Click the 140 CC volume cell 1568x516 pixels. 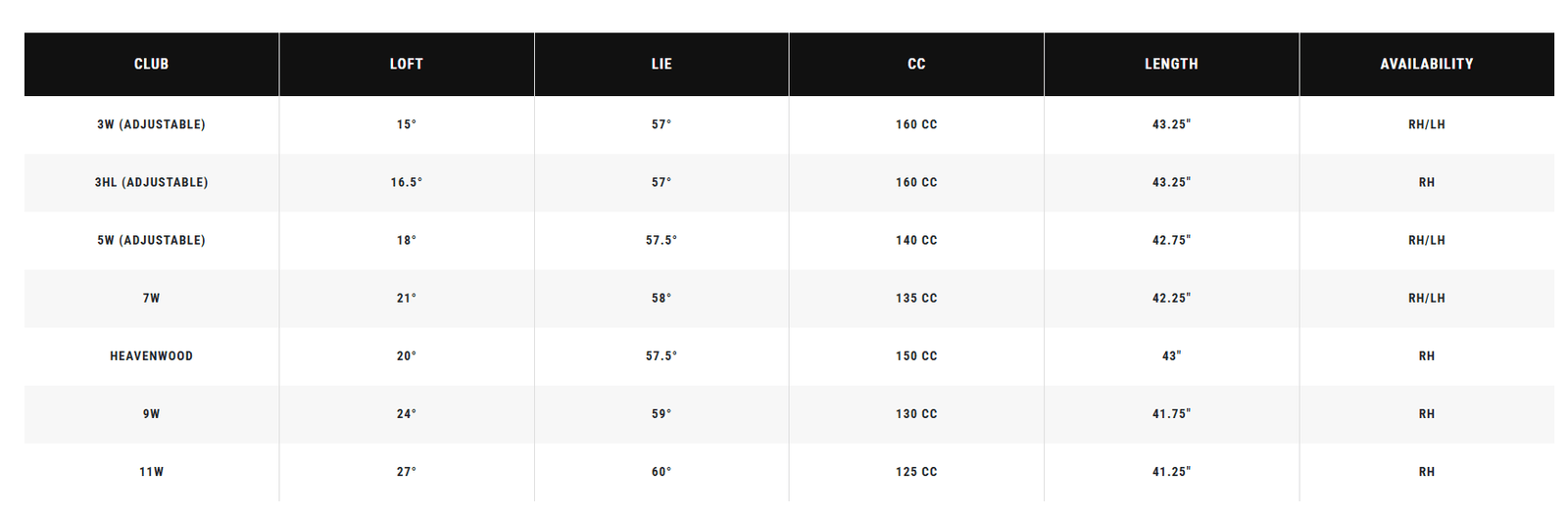click(916, 240)
